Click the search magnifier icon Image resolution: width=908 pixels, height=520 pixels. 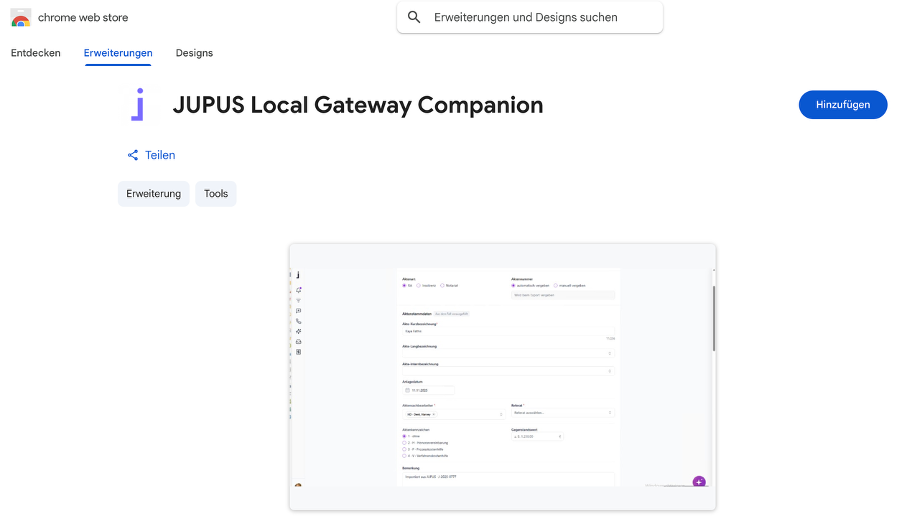414,17
